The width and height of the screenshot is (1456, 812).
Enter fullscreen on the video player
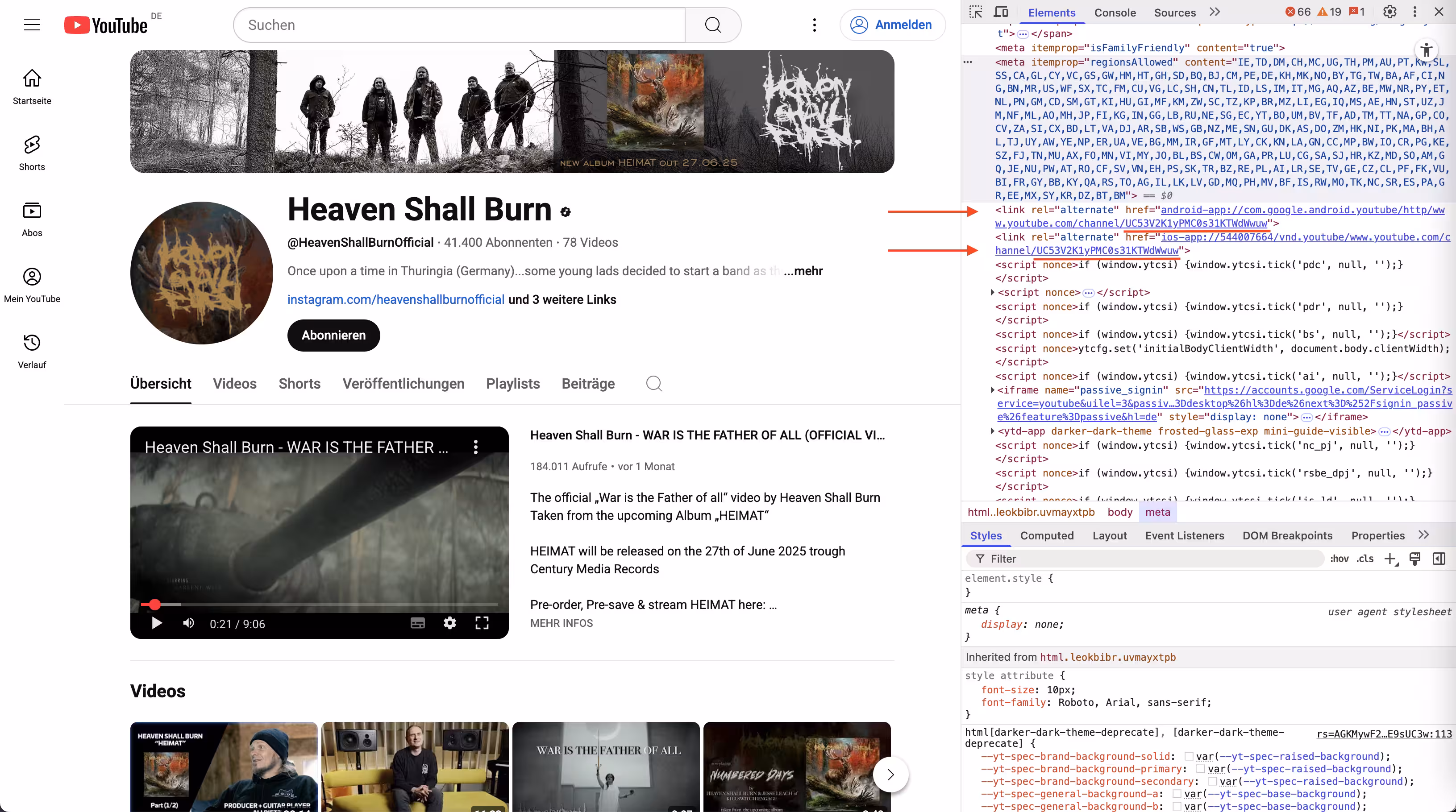[482, 623]
